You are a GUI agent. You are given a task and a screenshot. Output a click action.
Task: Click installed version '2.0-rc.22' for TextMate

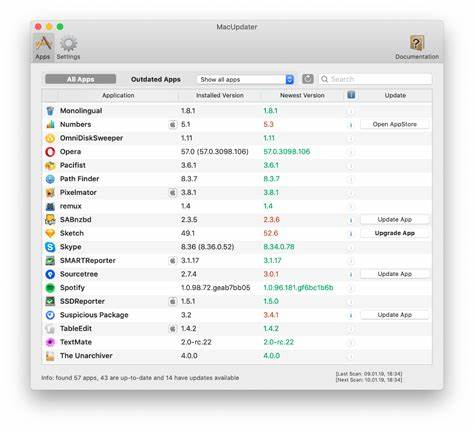196,342
